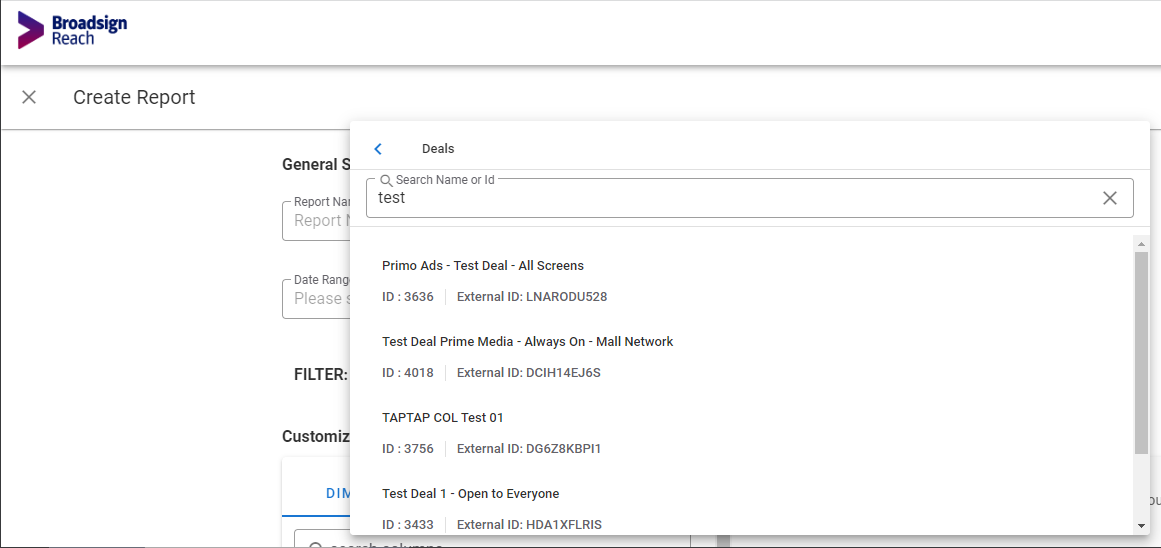
Task: Click the Report Name input field
Action: 316,220
